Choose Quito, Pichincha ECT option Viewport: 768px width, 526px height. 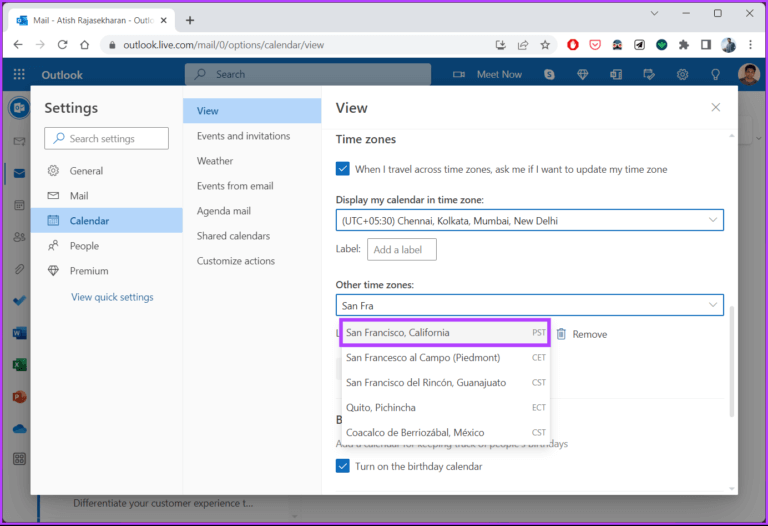tap(445, 407)
